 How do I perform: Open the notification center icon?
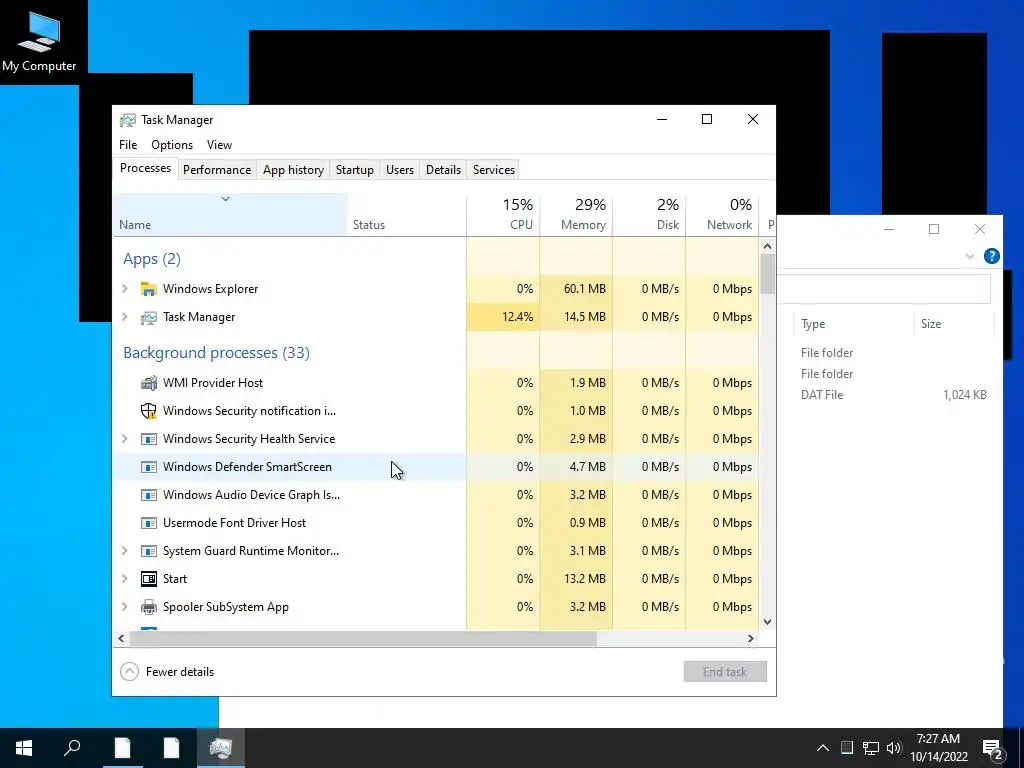[x=993, y=749]
